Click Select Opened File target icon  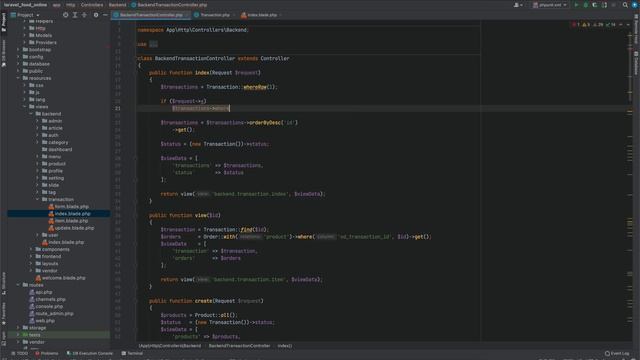click(65, 15)
